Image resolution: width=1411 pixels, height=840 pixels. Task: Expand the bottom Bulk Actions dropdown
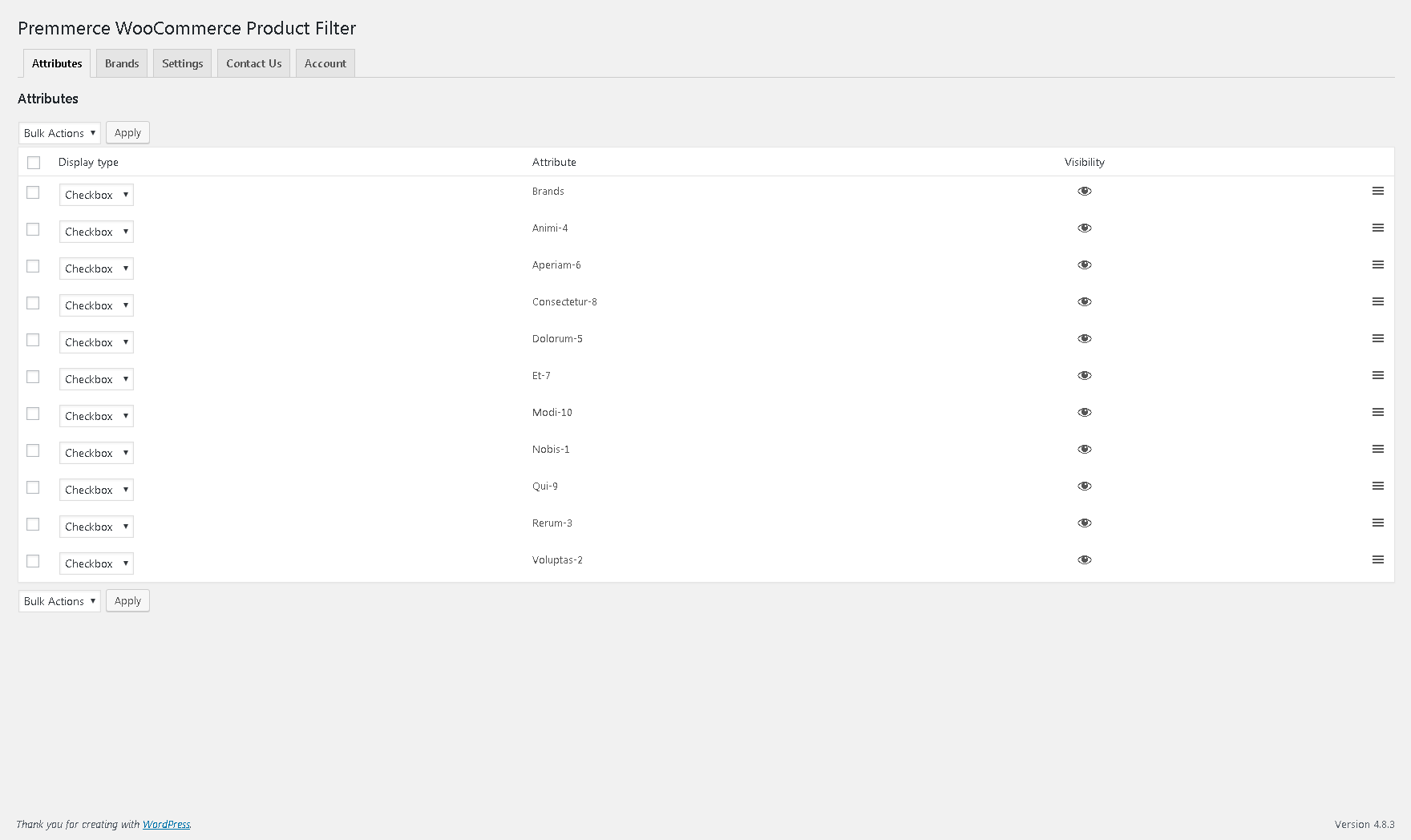pos(59,601)
